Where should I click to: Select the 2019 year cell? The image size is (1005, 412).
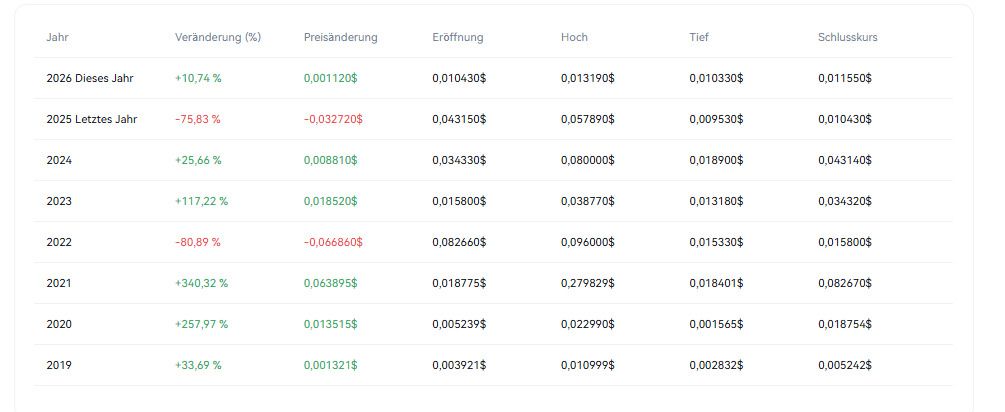tap(59, 365)
